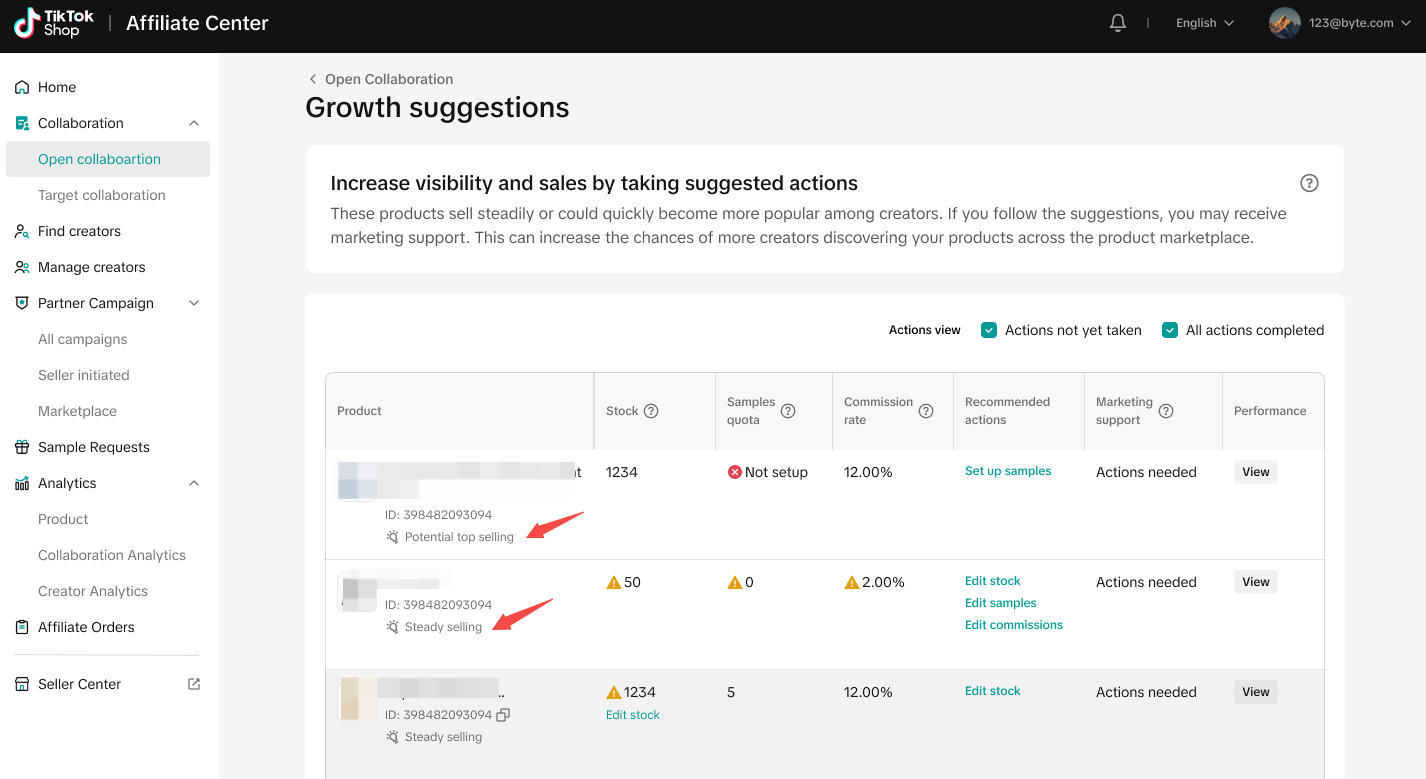The height and width of the screenshot is (779, 1426).
Task: Copy the product ID in the third row
Action: coord(504,715)
